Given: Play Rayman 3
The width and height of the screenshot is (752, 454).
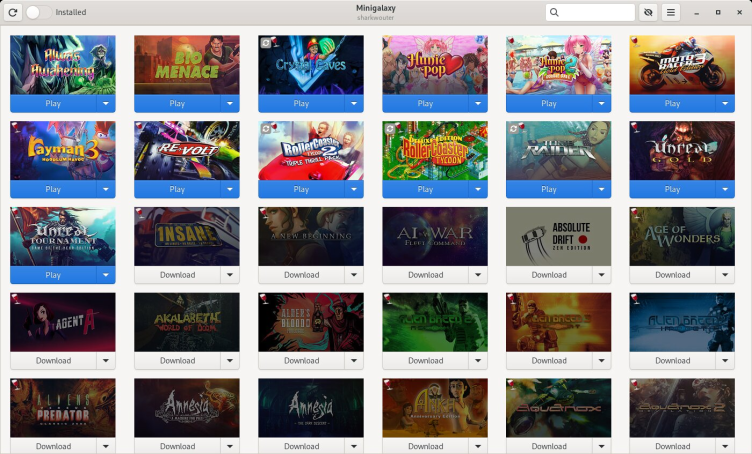Looking at the screenshot, I should [53, 189].
